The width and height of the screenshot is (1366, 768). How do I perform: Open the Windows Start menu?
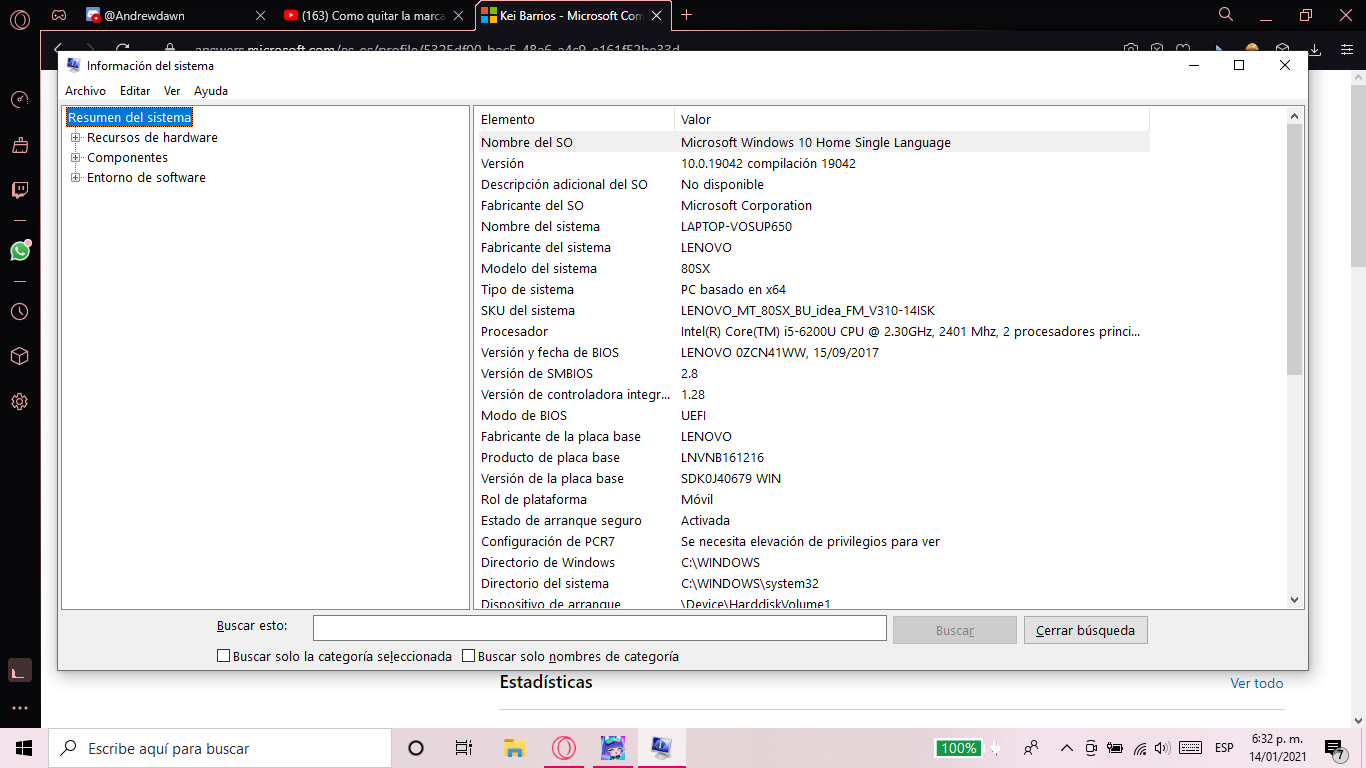pyautogui.click(x=24, y=748)
